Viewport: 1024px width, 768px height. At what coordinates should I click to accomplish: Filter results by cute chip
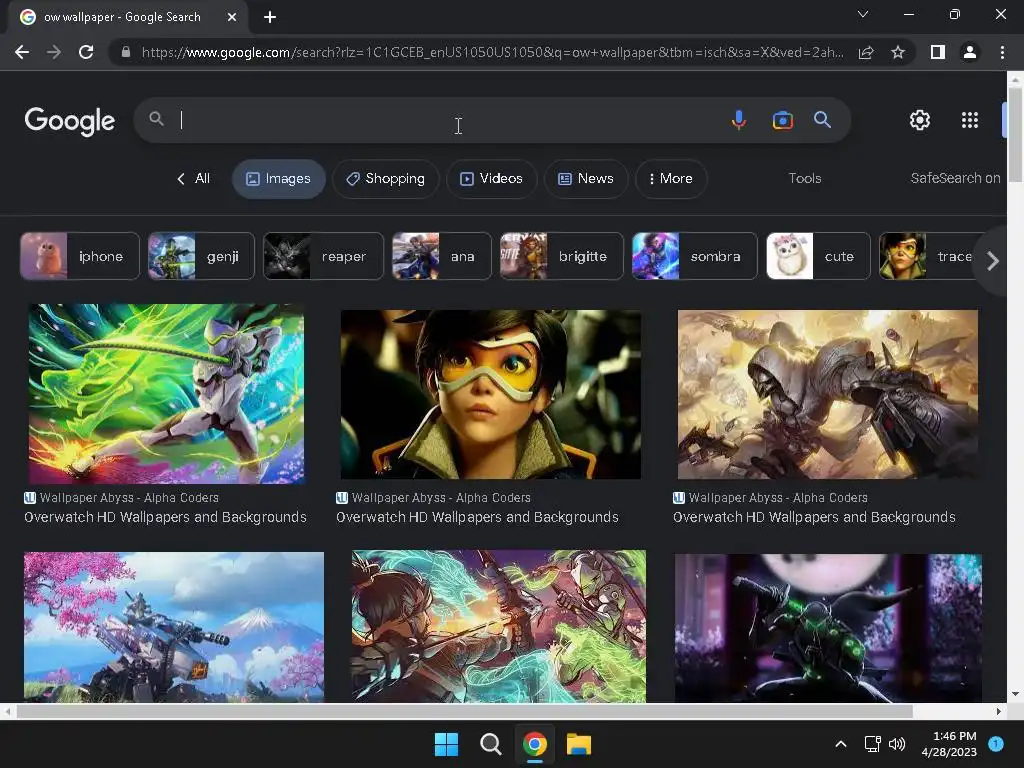(x=818, y=256)
